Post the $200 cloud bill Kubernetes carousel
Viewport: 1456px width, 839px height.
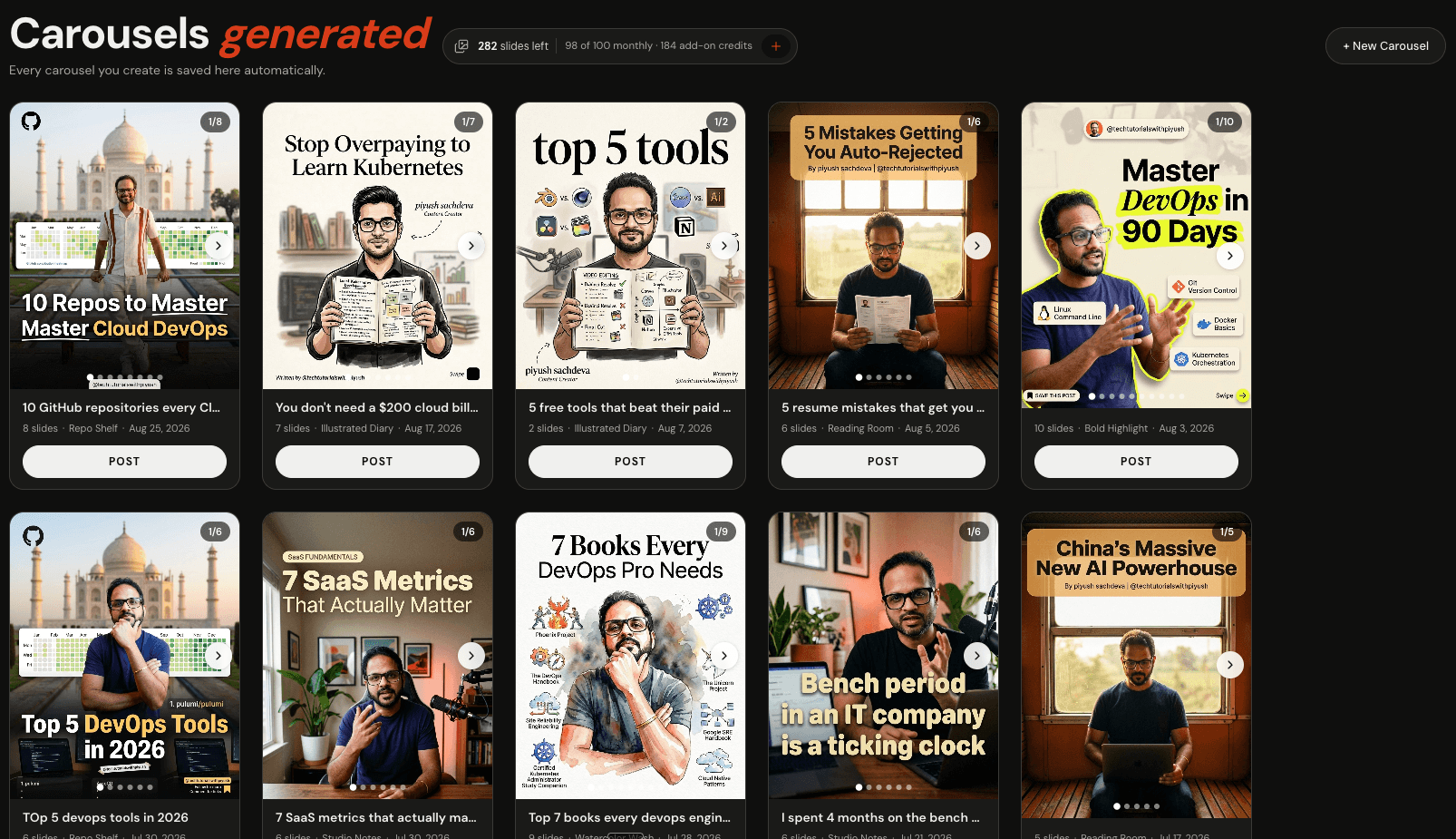tap(377, 462)
